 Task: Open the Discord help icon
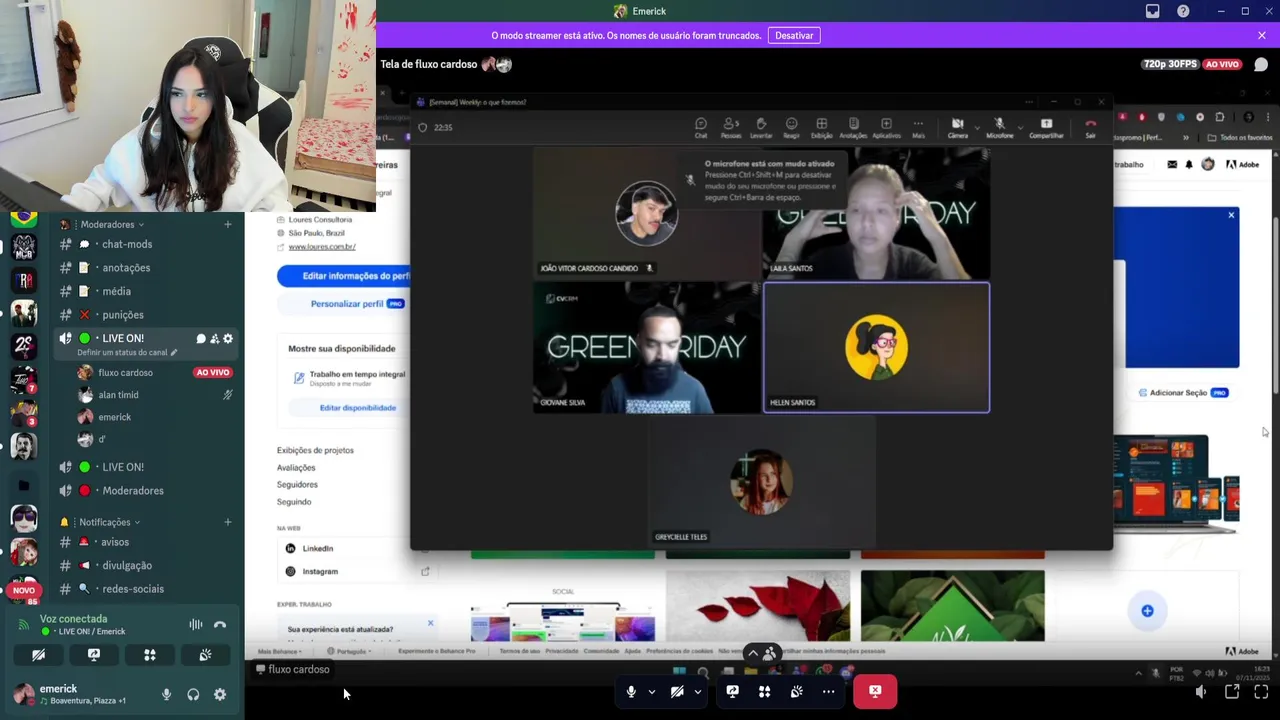[x=1183, y=11]
